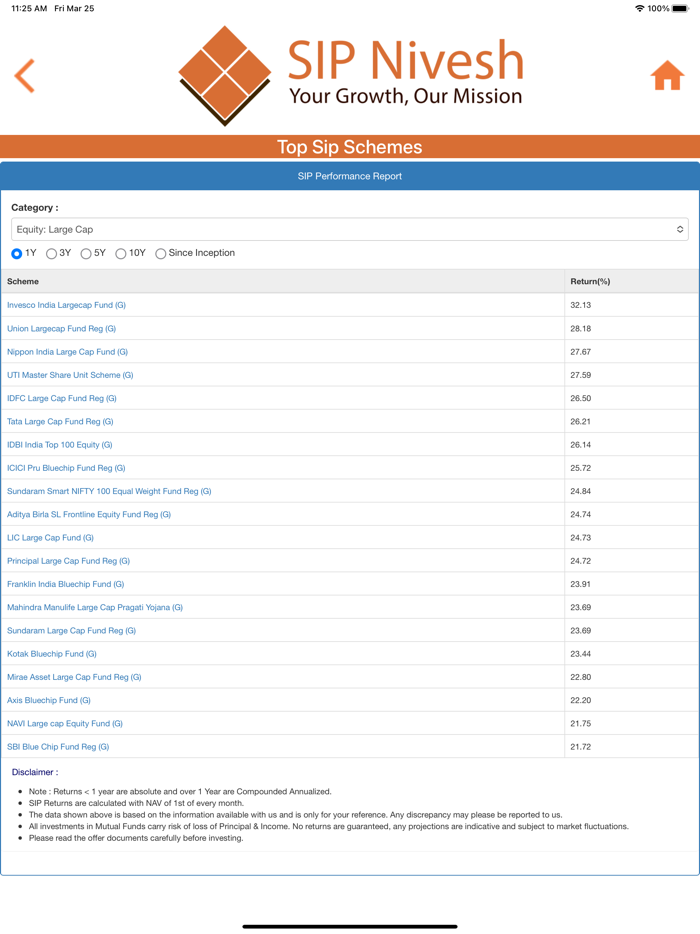Open IDFC Large Cap Fund Reg (G)
This screenshot has width=700, height=934.
[62, 398]
